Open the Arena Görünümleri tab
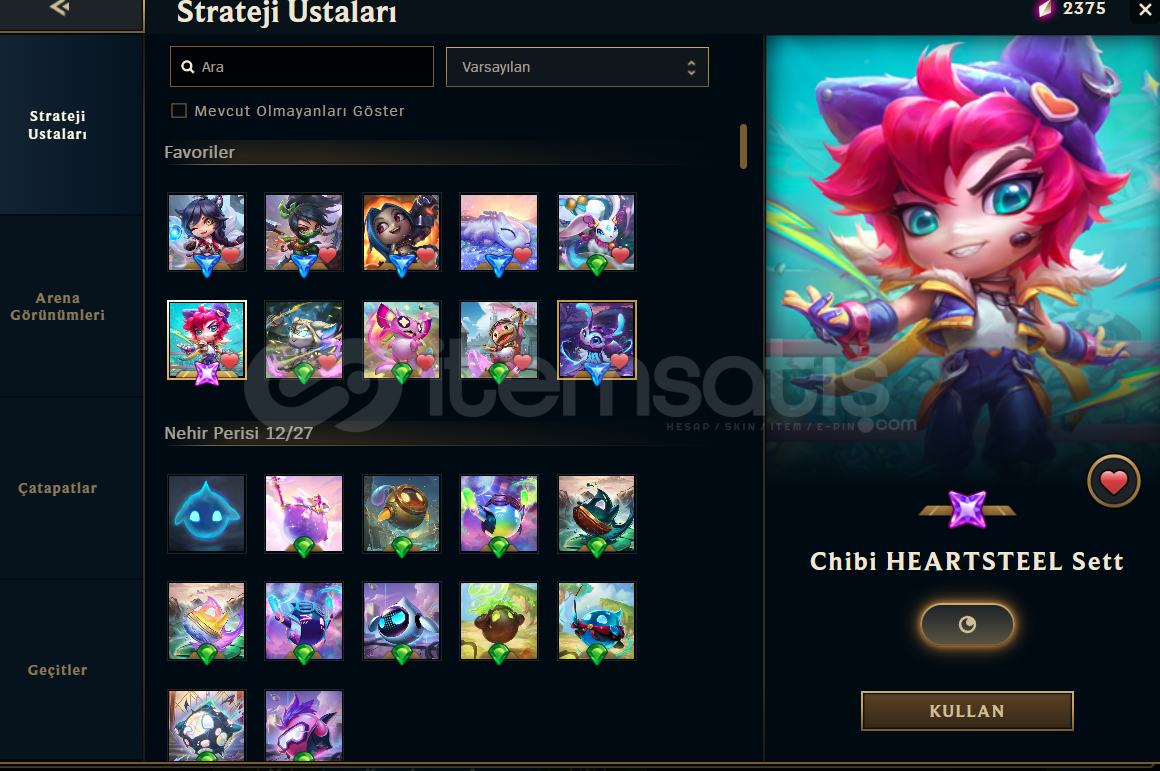The width and height of the screenshot is (1160, 771). point(58,306)
